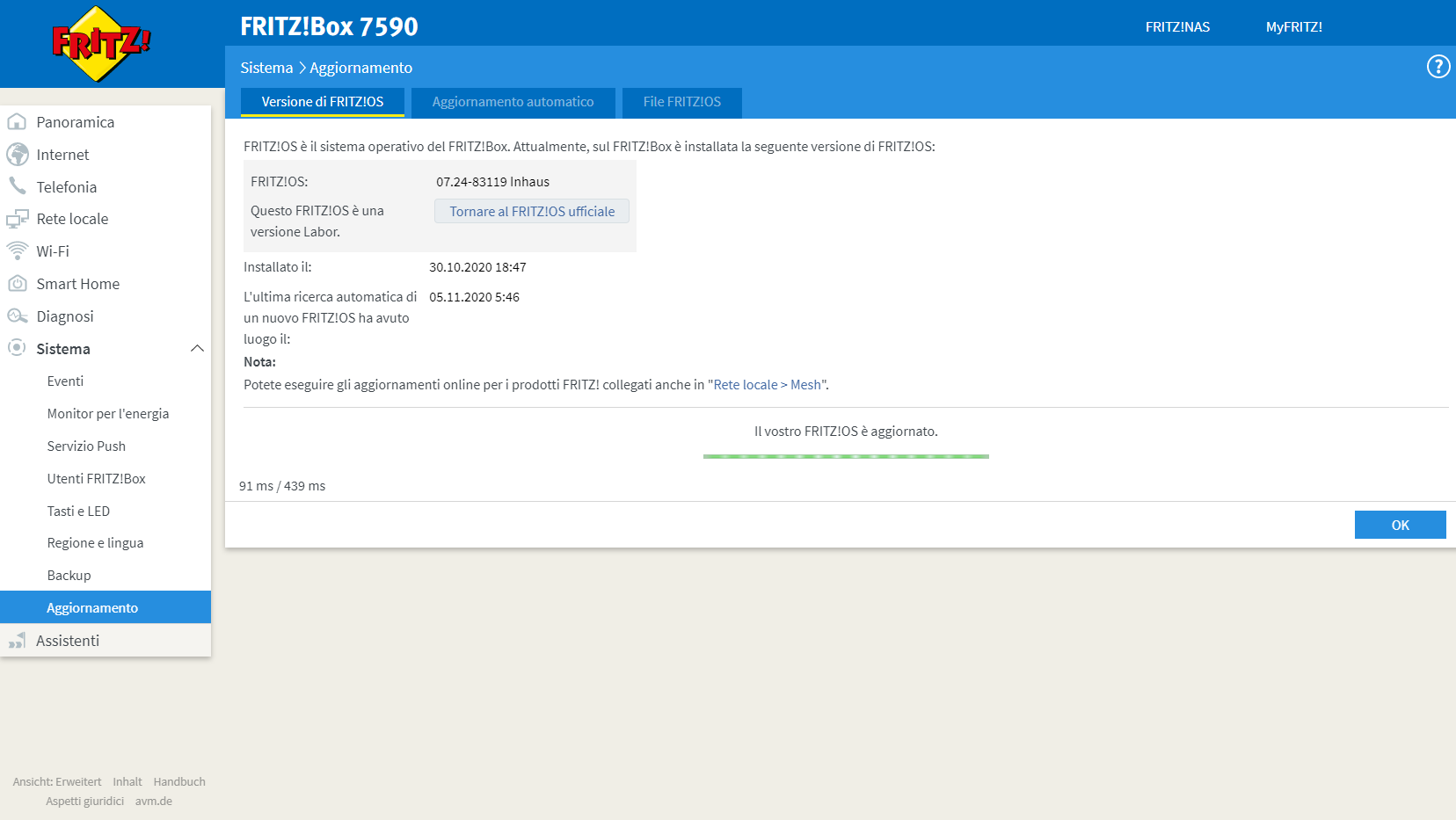Open Aspetti giuridici footer link
The height and width of the screenshot is (820, 1456).
tap(85, 802)
